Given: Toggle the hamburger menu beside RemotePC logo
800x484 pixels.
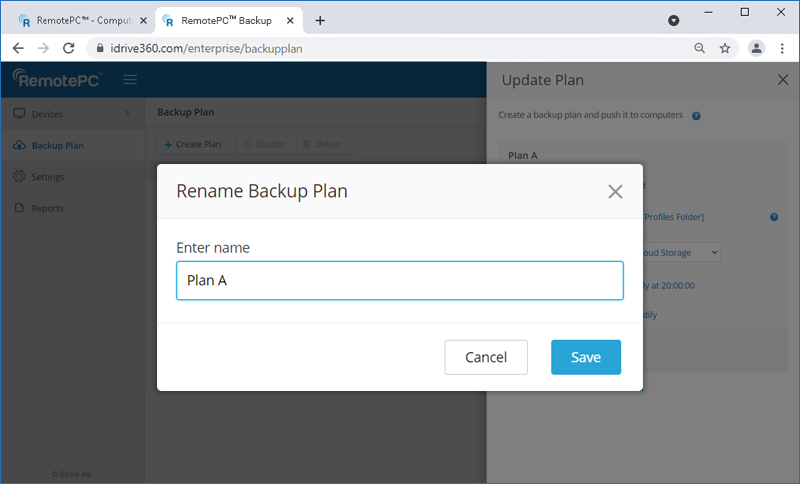Looking at the screenshot, I should tap(130, 80).
